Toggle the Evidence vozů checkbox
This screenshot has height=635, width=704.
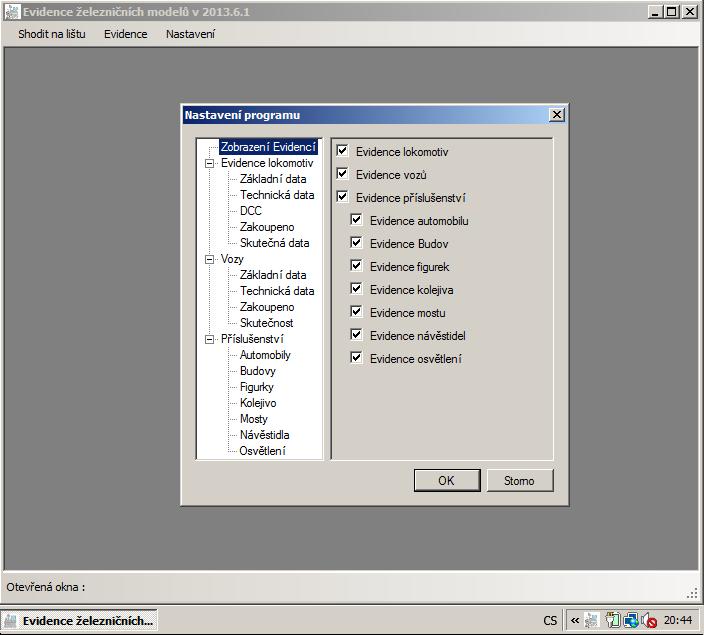click(343, 174)
